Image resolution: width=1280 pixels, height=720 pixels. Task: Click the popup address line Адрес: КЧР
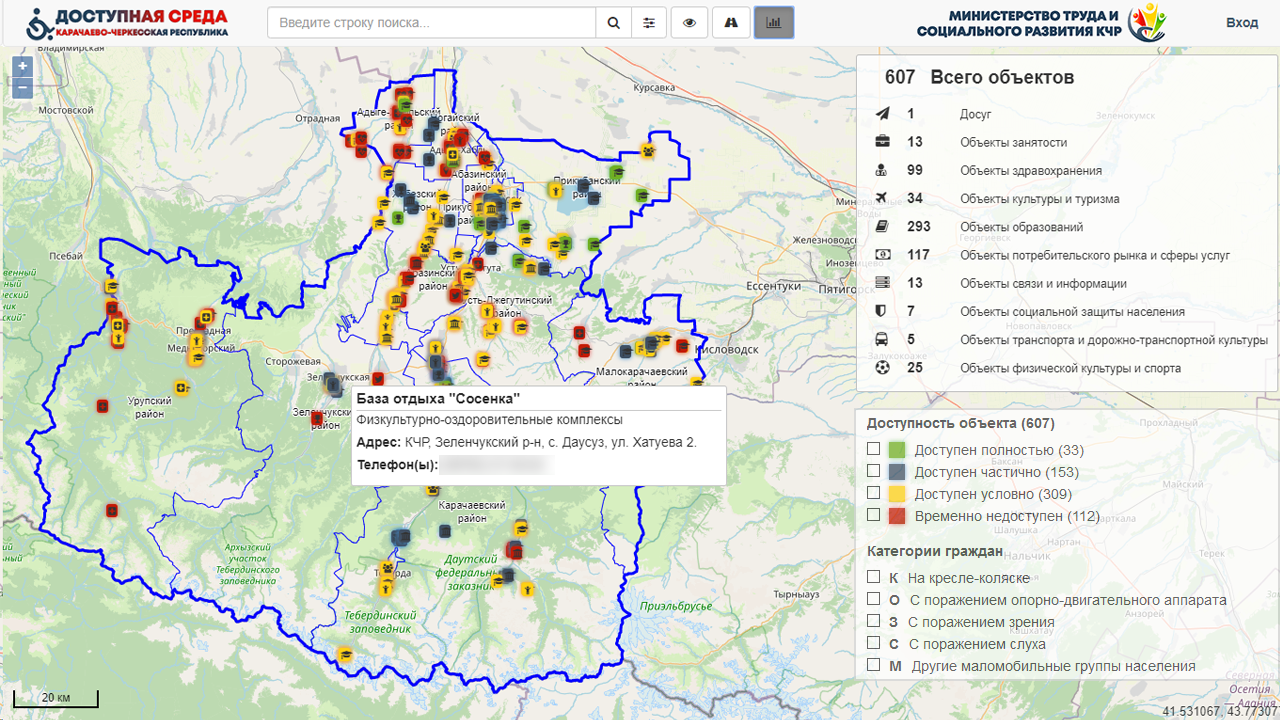(526, 442)
